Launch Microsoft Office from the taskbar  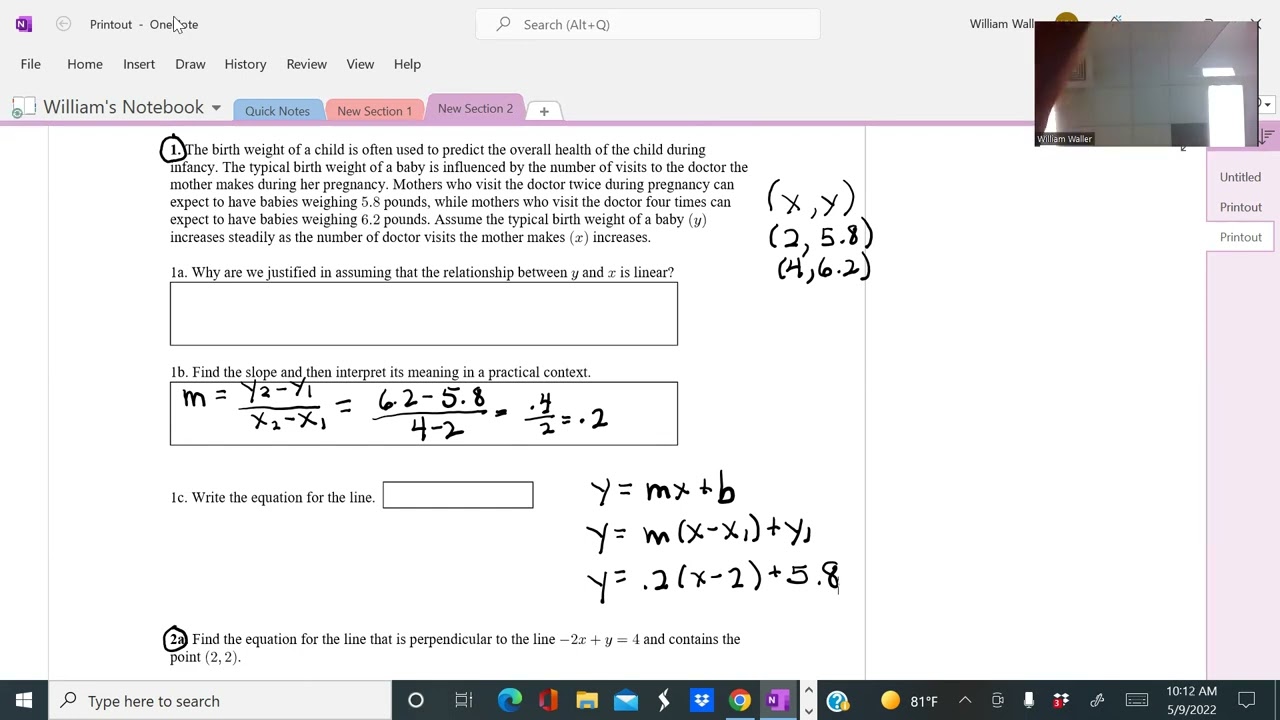click(x=548, y=700)
